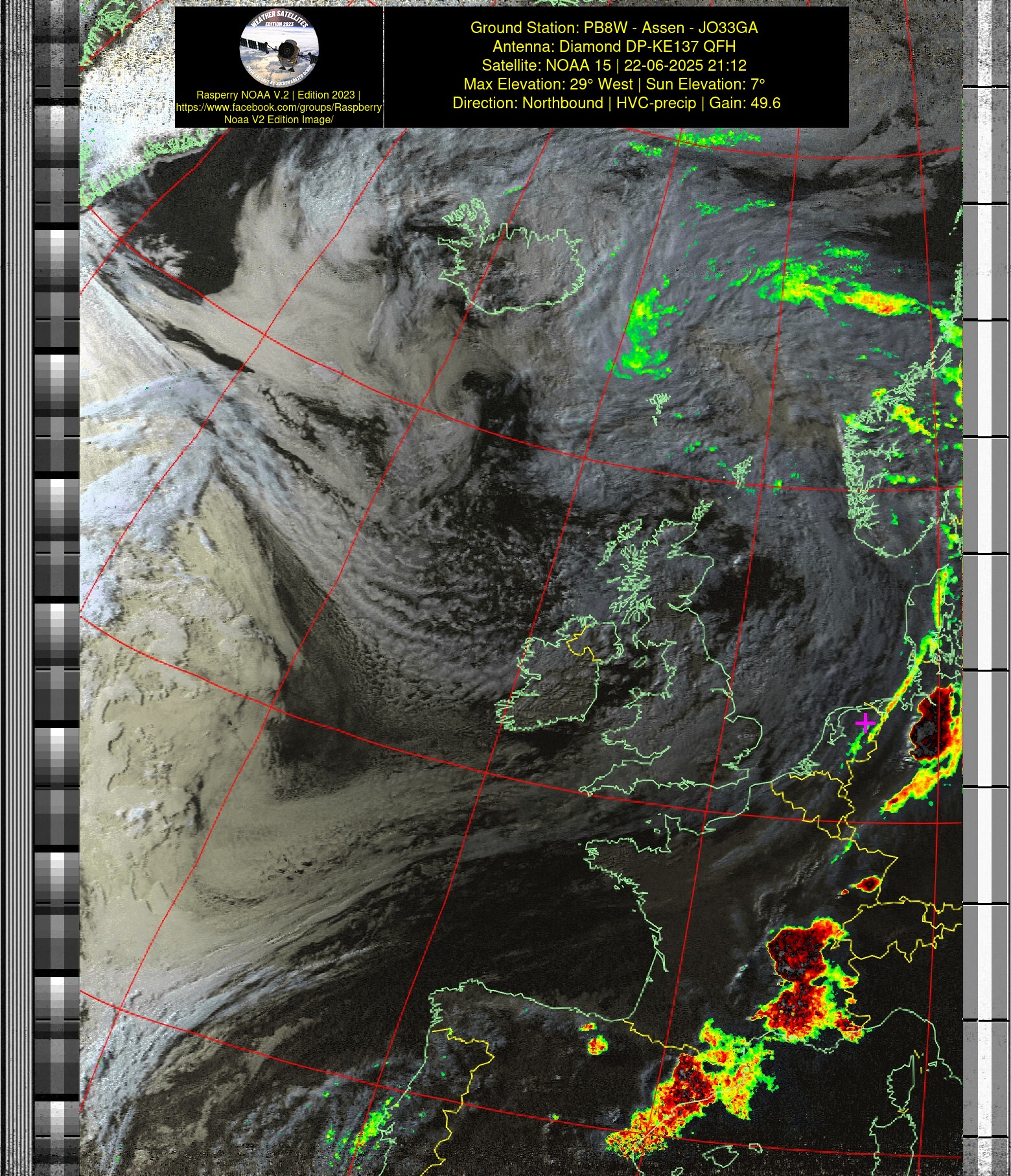Click the 'Ground Station: PB8W - Assen - JO33GA' line
This screenshot has width=1011, height=1176.
pyautogui.click(x=614, y=28)
